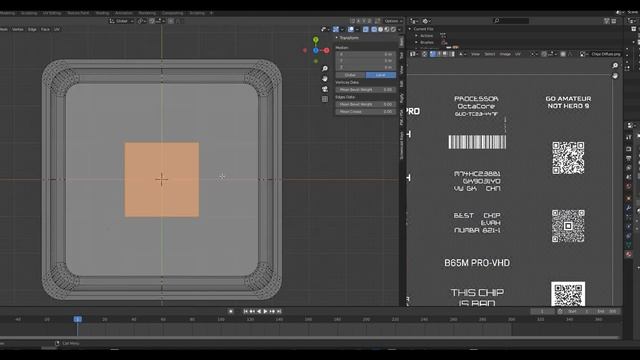
Task: Expand Actions entry in outliner
Action: (417, 36)
